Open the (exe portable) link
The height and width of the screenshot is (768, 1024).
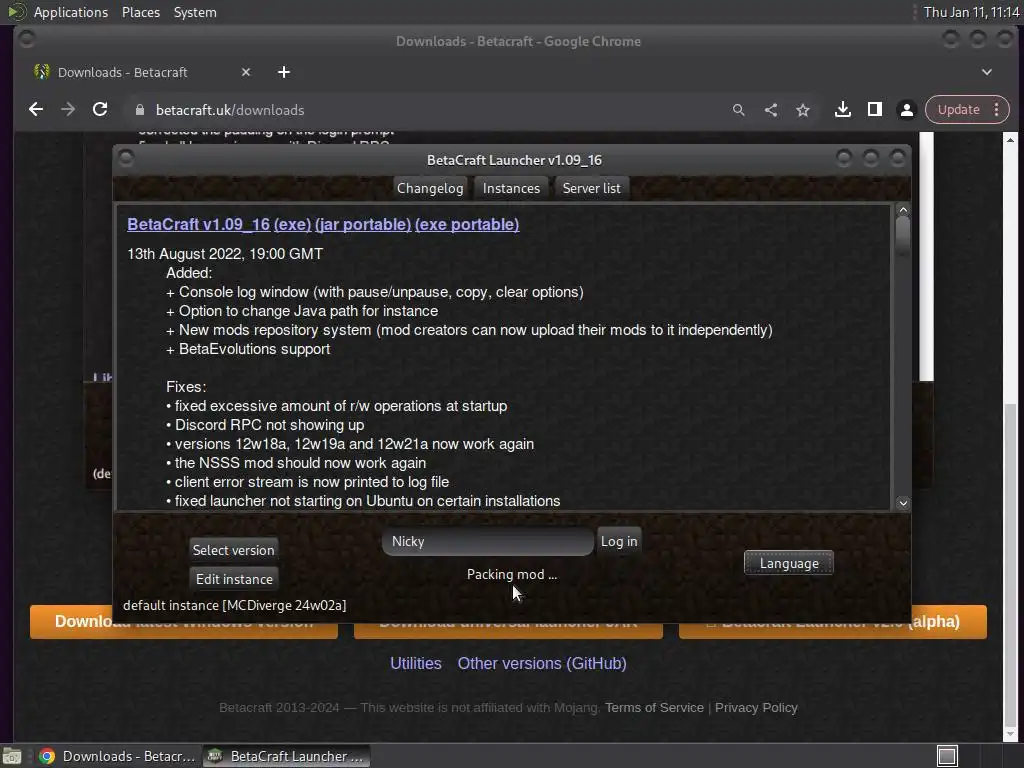coord(467,225)
